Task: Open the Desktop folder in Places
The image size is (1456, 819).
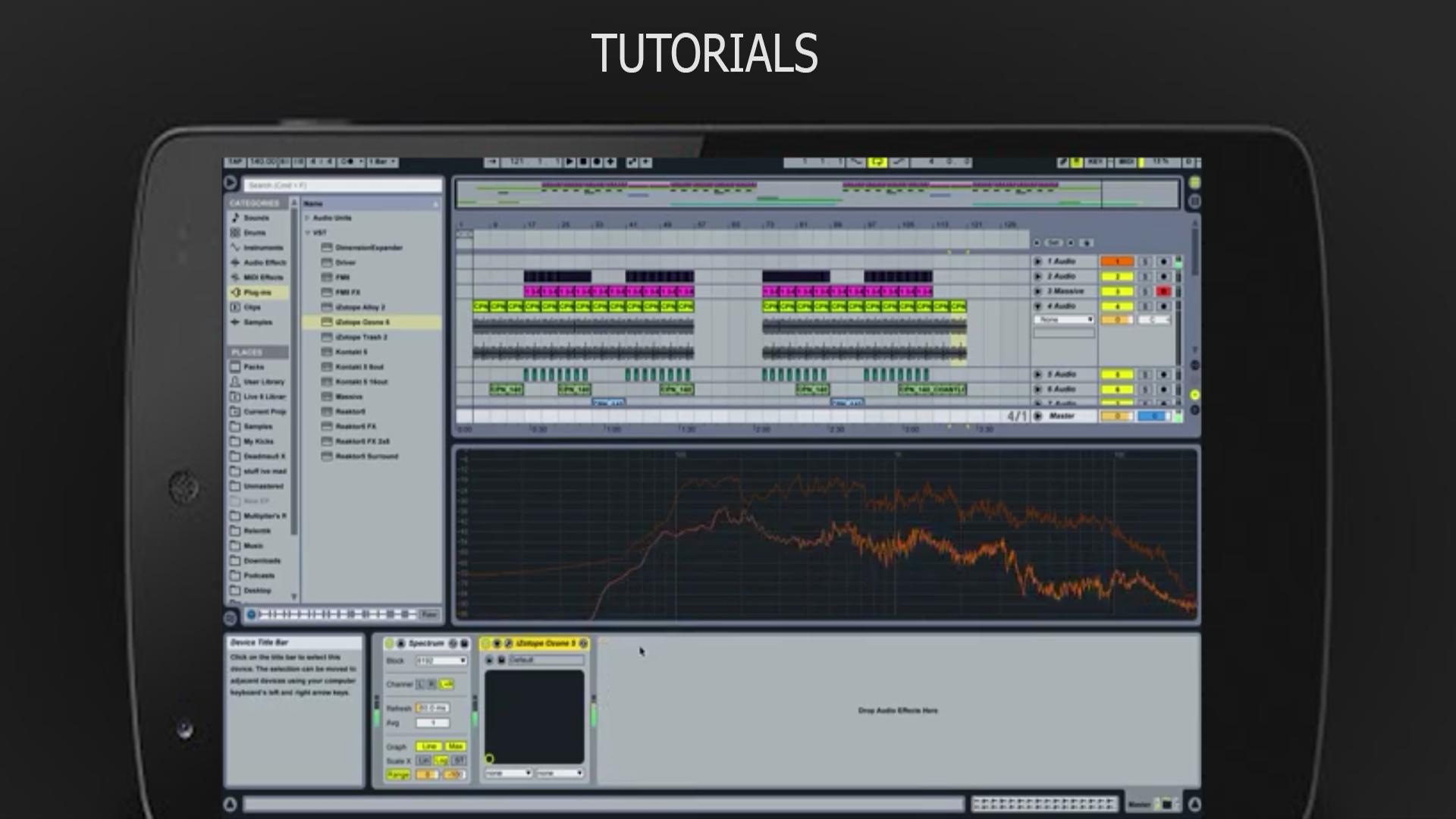Action: (257, 591)
